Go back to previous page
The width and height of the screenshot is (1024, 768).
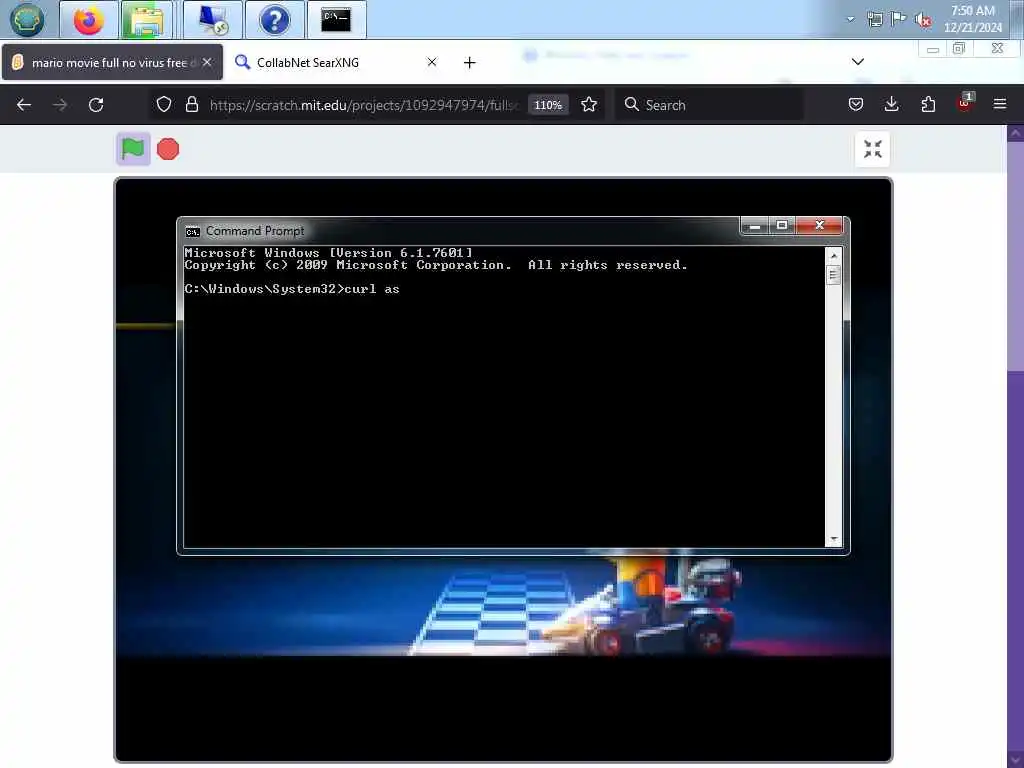[x=24, y=104]
